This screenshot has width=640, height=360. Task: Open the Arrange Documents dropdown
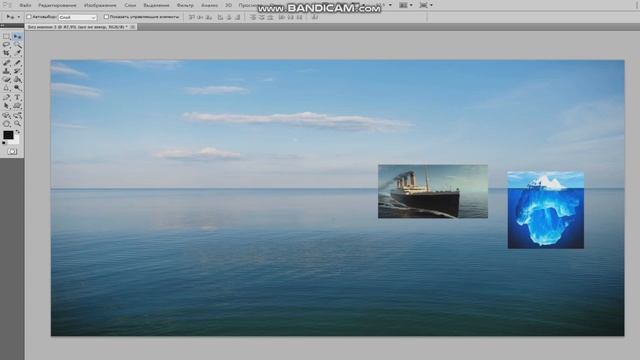click(x=405, y=5)
